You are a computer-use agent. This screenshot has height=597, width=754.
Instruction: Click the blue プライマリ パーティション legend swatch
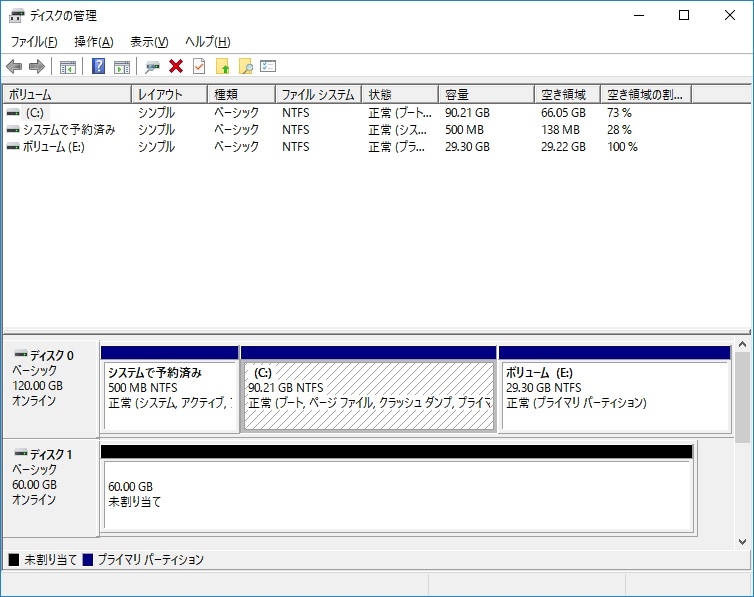point(88,560)
